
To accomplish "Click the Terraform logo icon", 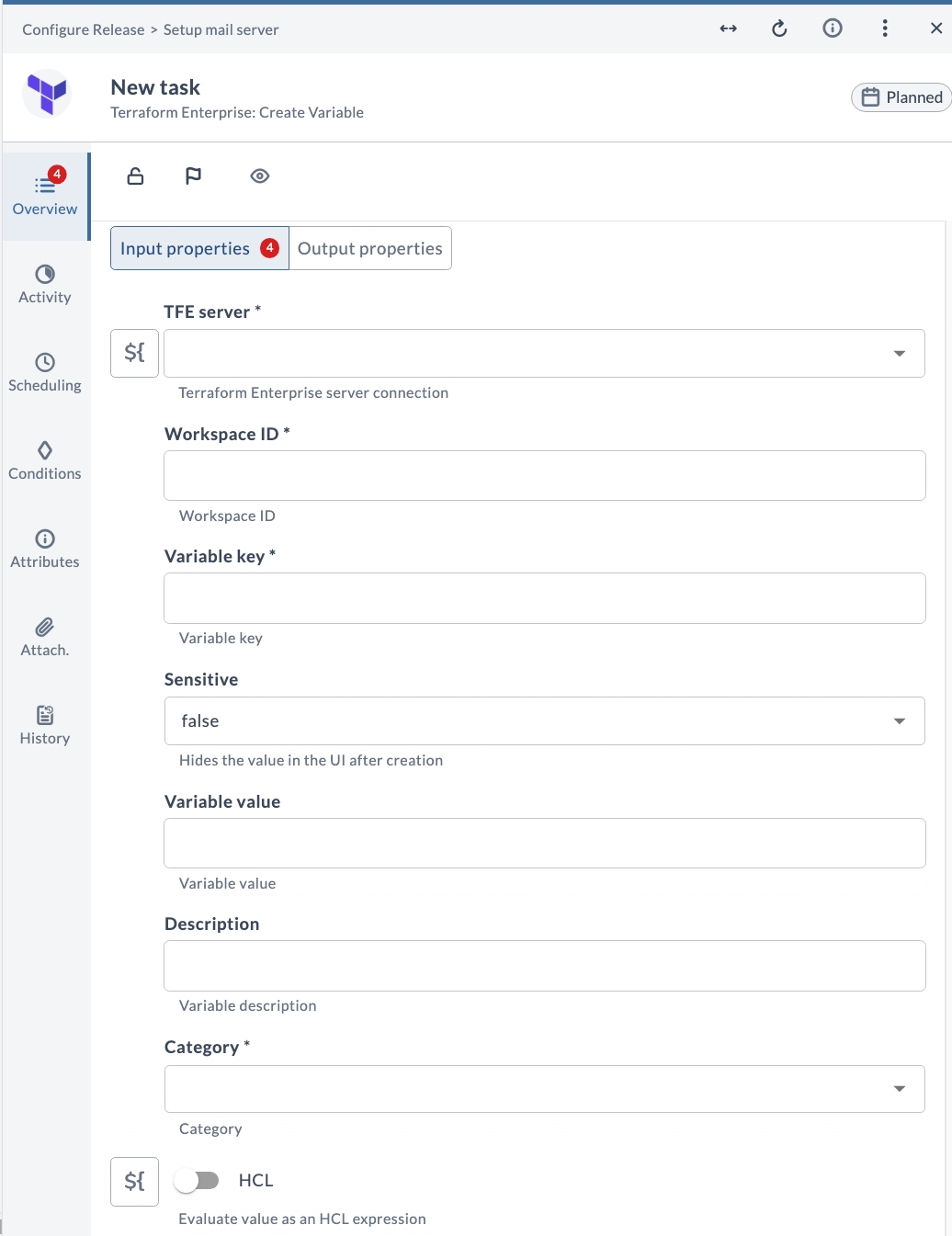I will coord(47,93).
